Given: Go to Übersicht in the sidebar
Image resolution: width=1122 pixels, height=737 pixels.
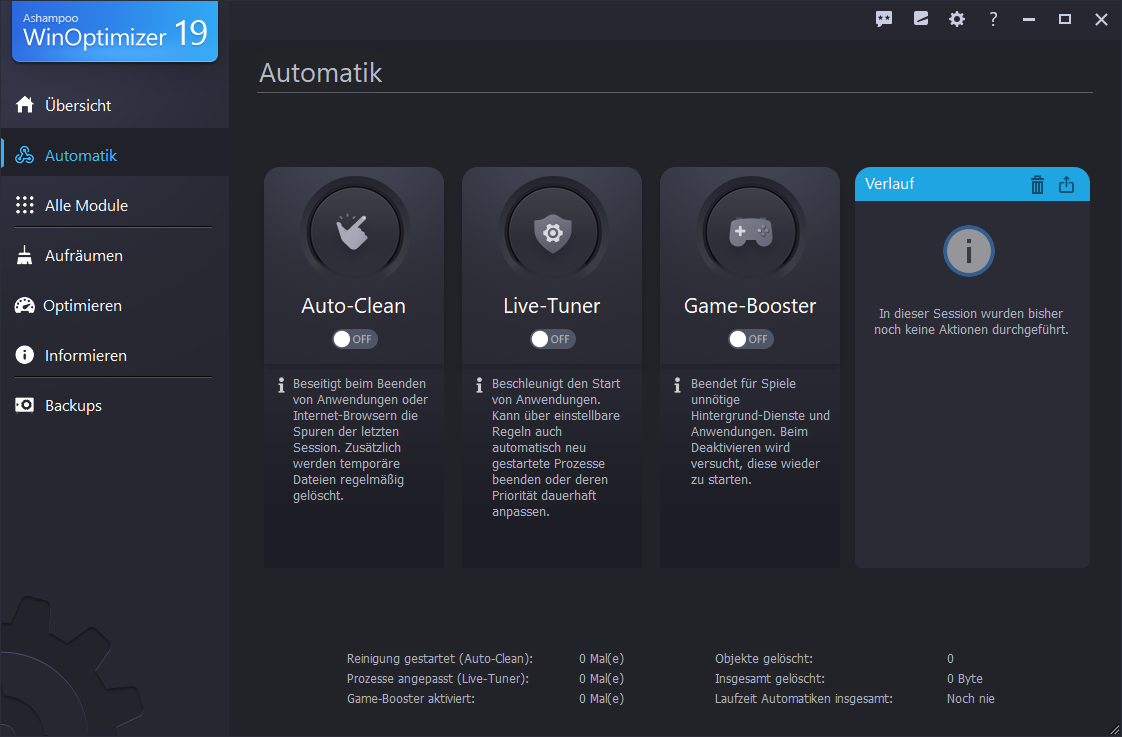Looking at the screenshot, I should 78,105.
